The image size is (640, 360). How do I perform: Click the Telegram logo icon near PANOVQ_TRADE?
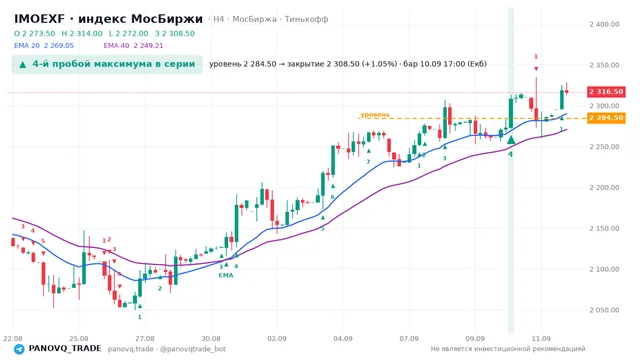pos(19,349)
